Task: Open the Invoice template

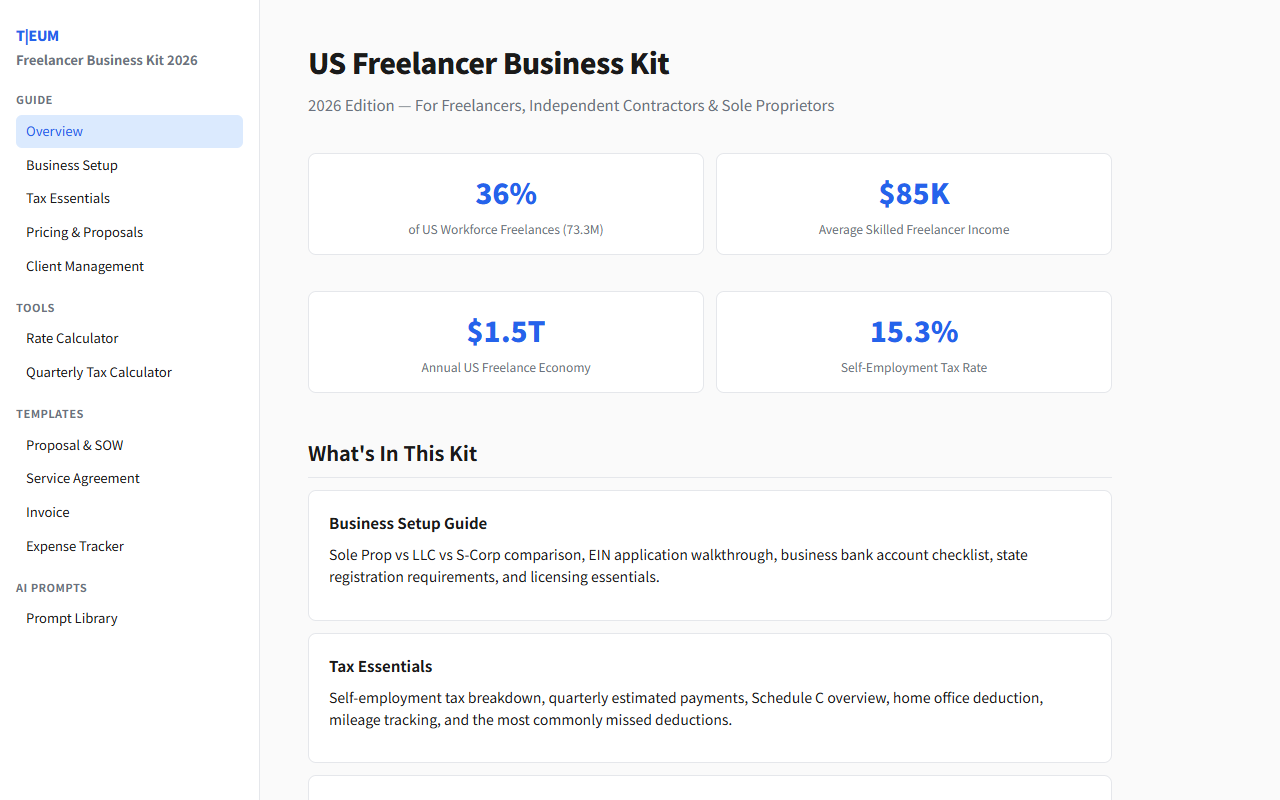Action: tap(47, 512)
